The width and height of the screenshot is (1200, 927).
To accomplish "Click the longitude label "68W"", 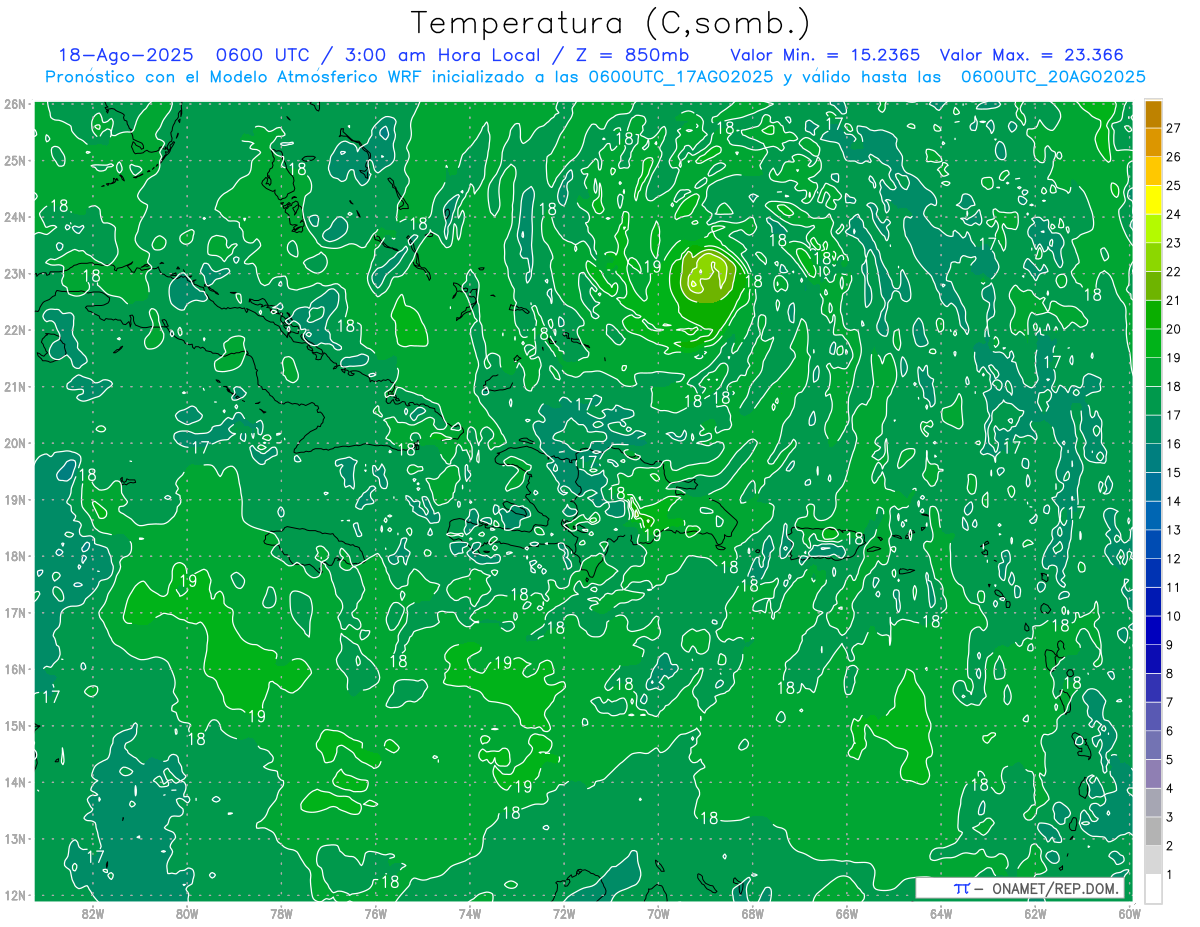I will (x=753, y=913).
